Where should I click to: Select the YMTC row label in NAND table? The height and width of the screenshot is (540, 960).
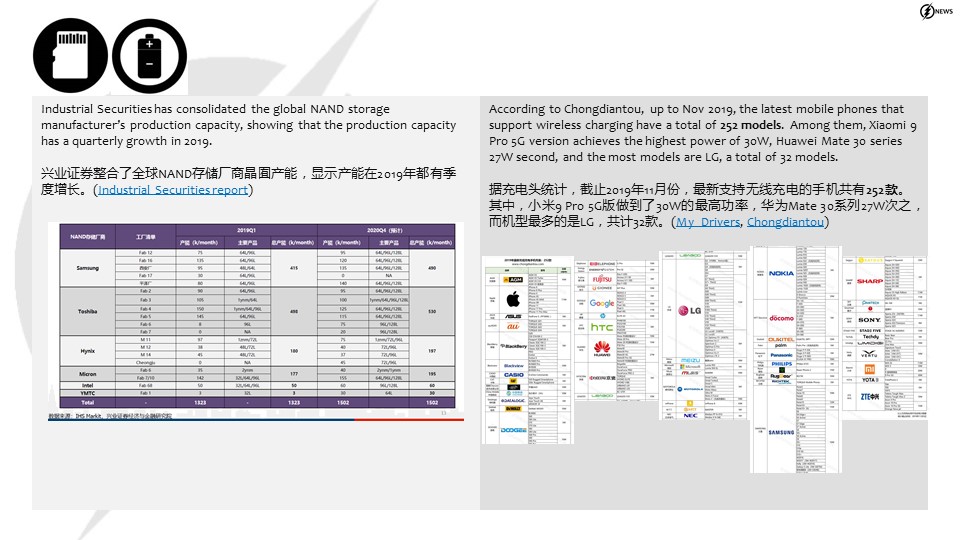[x=88, y=393]
